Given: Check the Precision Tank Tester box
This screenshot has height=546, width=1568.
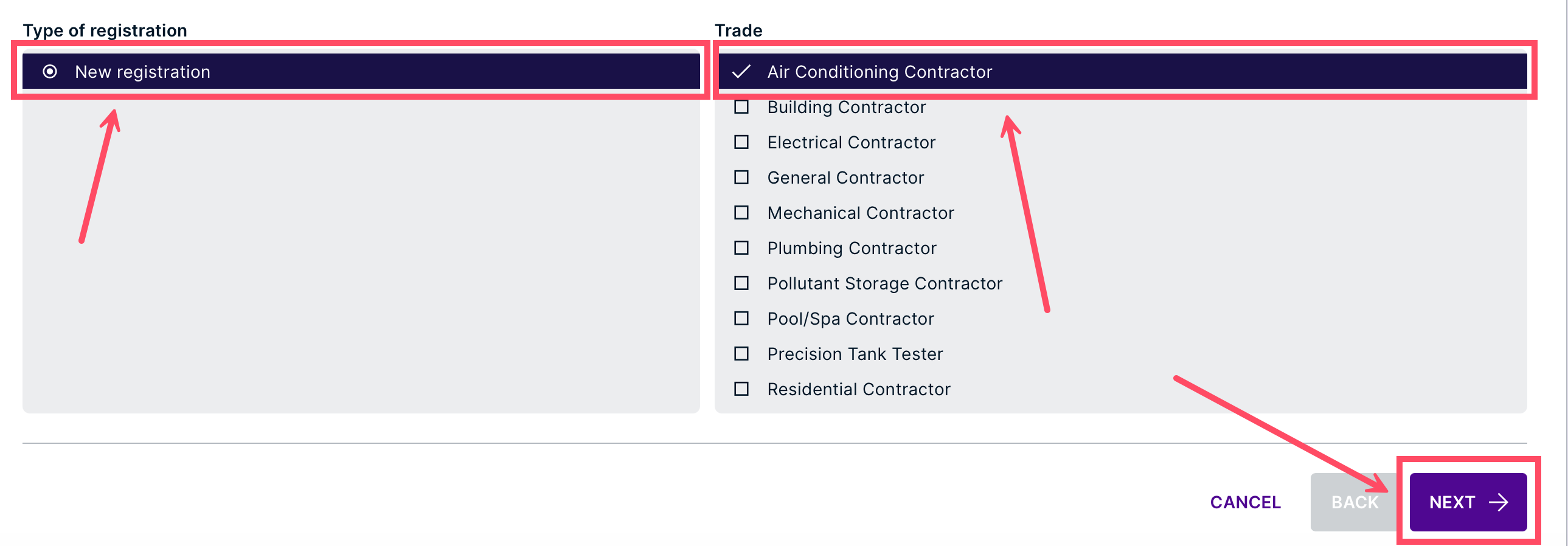Looking at the screenshot, I should coord(741,354).
